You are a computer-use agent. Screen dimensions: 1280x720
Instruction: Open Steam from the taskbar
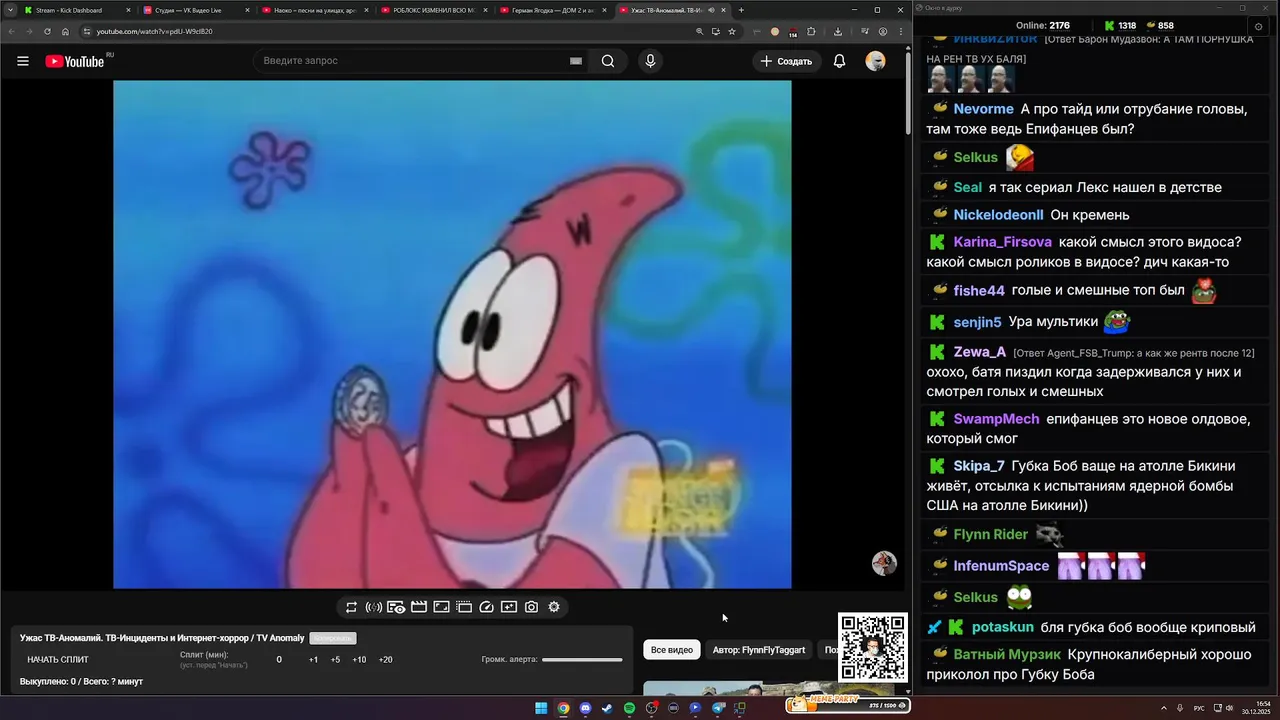[x=607, y=708]
